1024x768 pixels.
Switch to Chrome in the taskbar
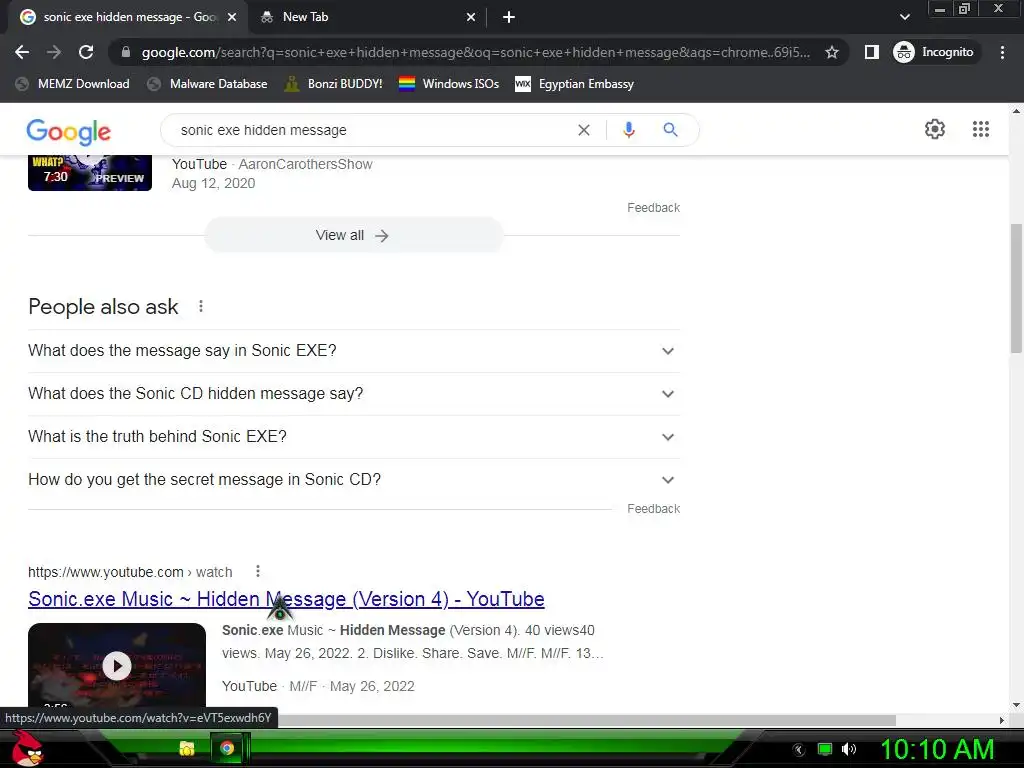click(x=227, y=748)
